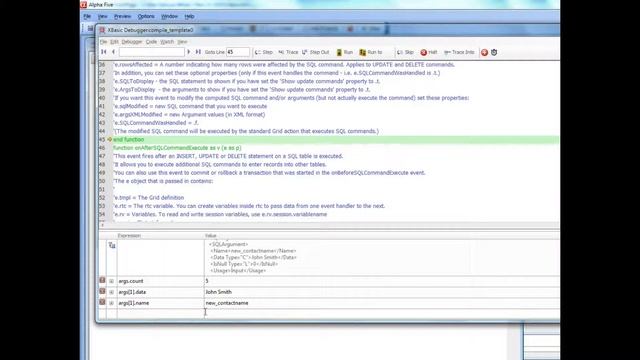Jump to last item using the last-record arrow
The image size is (640, 360).
pyautogui.click(x=198, y=52)
